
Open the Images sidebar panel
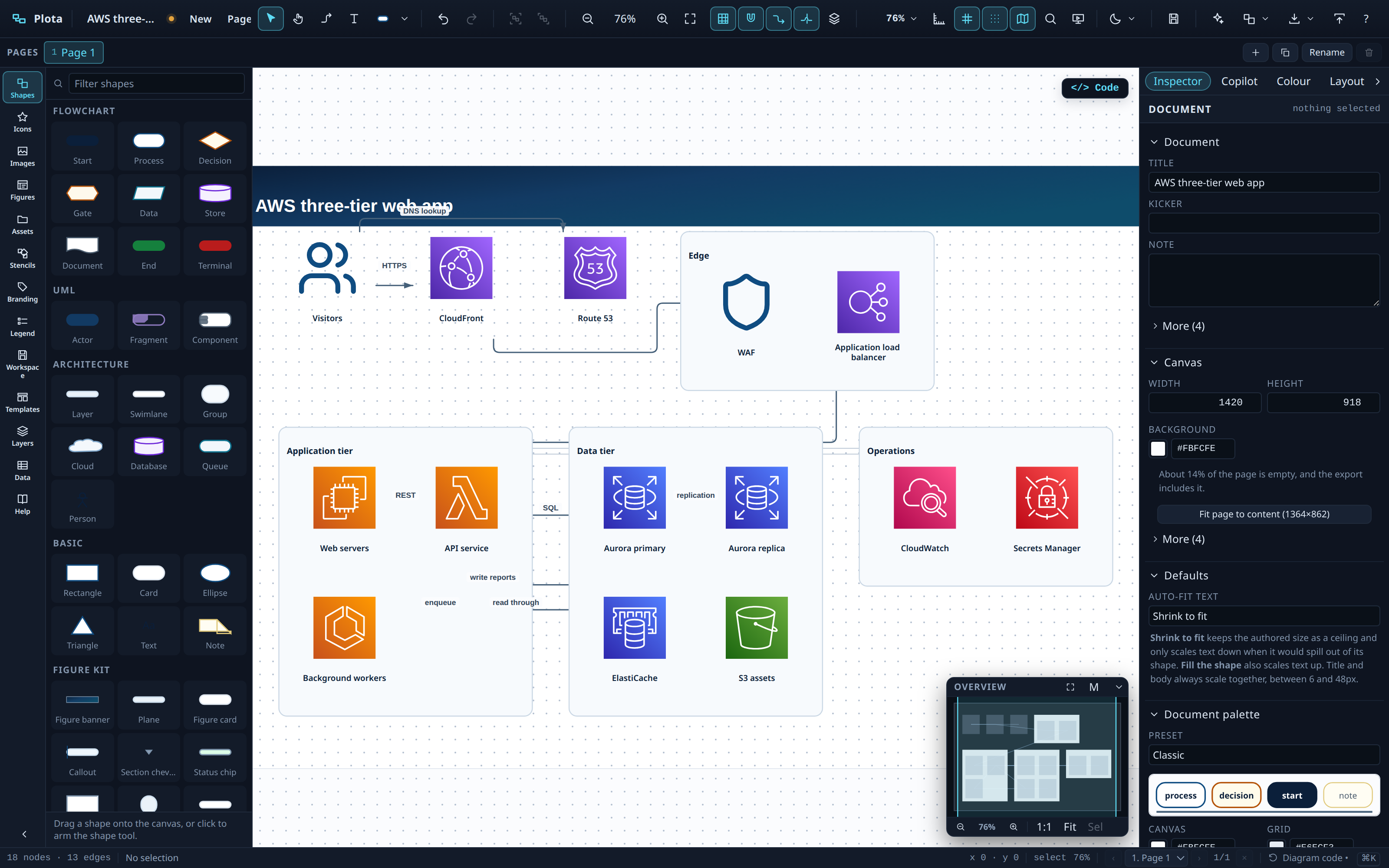23,156
